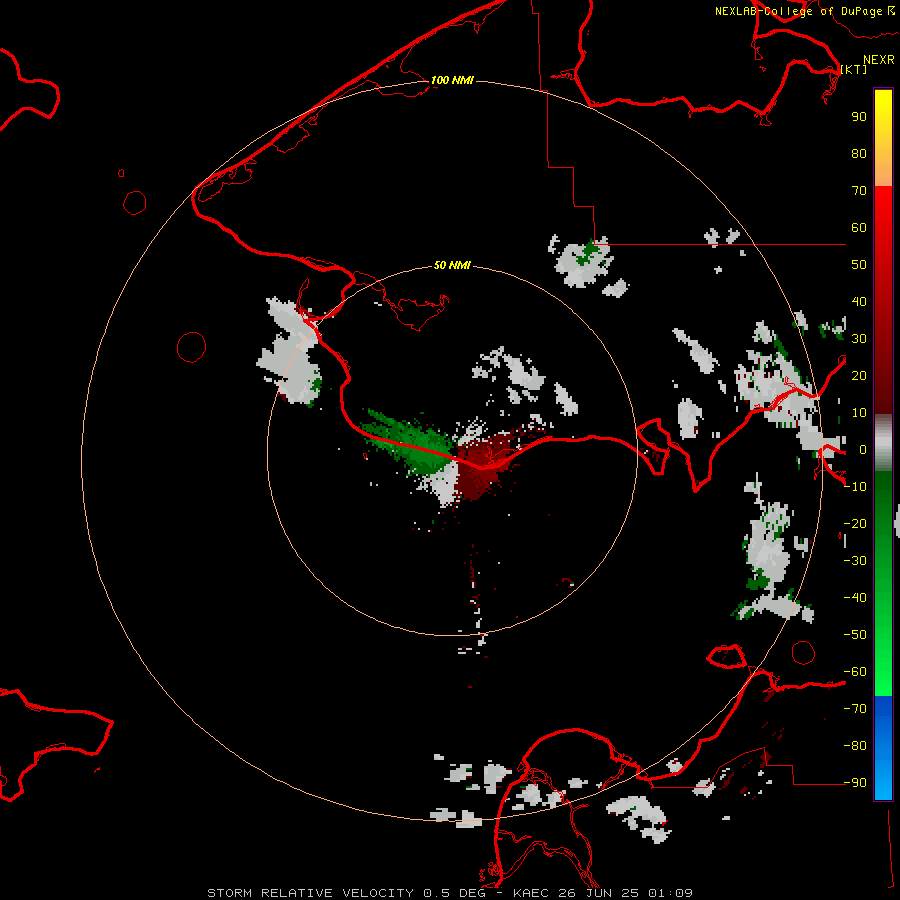Screen dimensions: 900x900
Task: Click the 60 value on velocity scale
Action: (859, 228)
